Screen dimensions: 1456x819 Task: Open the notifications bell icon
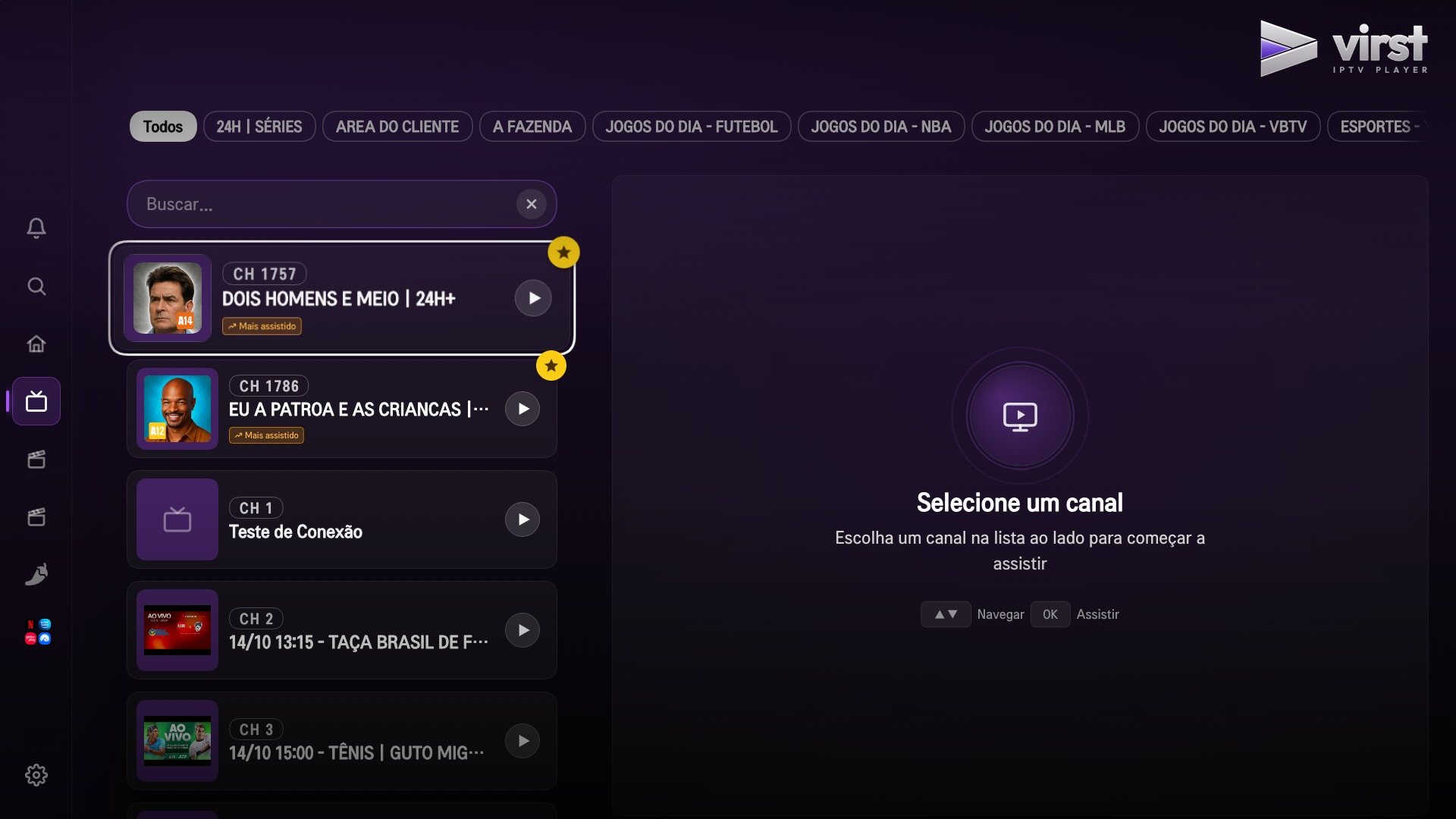36,228
